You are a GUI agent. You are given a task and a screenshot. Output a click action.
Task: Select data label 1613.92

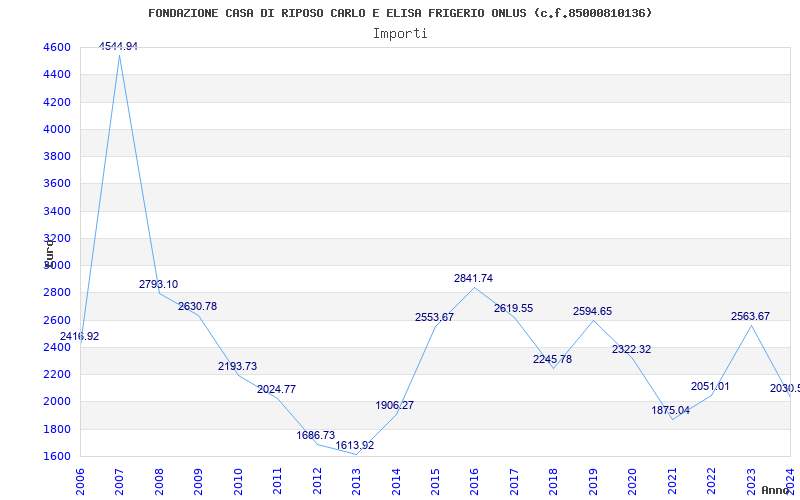(x=355, y=445)
